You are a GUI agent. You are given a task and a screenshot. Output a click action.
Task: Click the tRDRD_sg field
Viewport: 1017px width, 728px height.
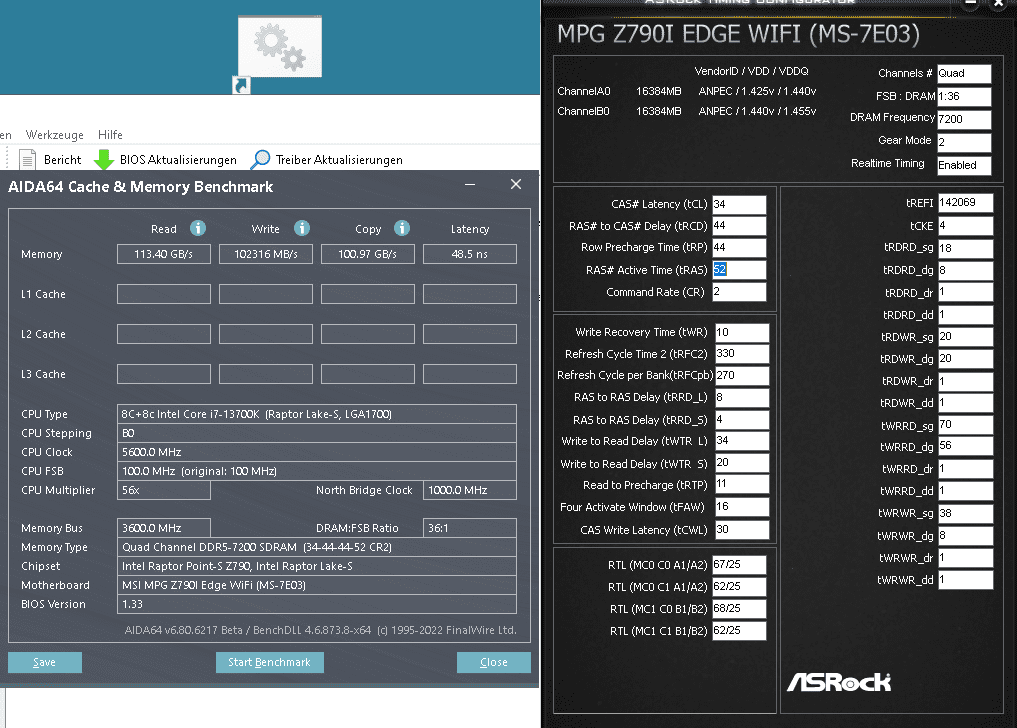pyautogui.click(x=965, y=248)
